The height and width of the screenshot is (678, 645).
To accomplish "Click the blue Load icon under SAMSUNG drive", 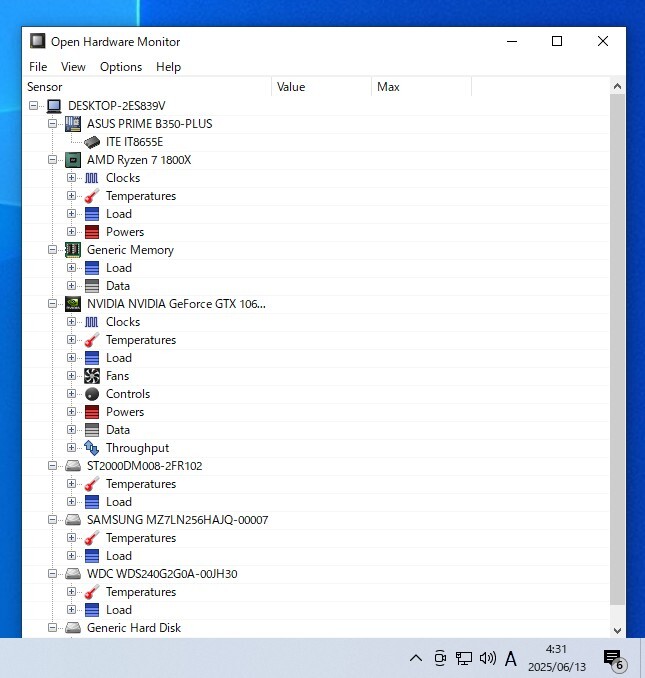I will point(92,556).
